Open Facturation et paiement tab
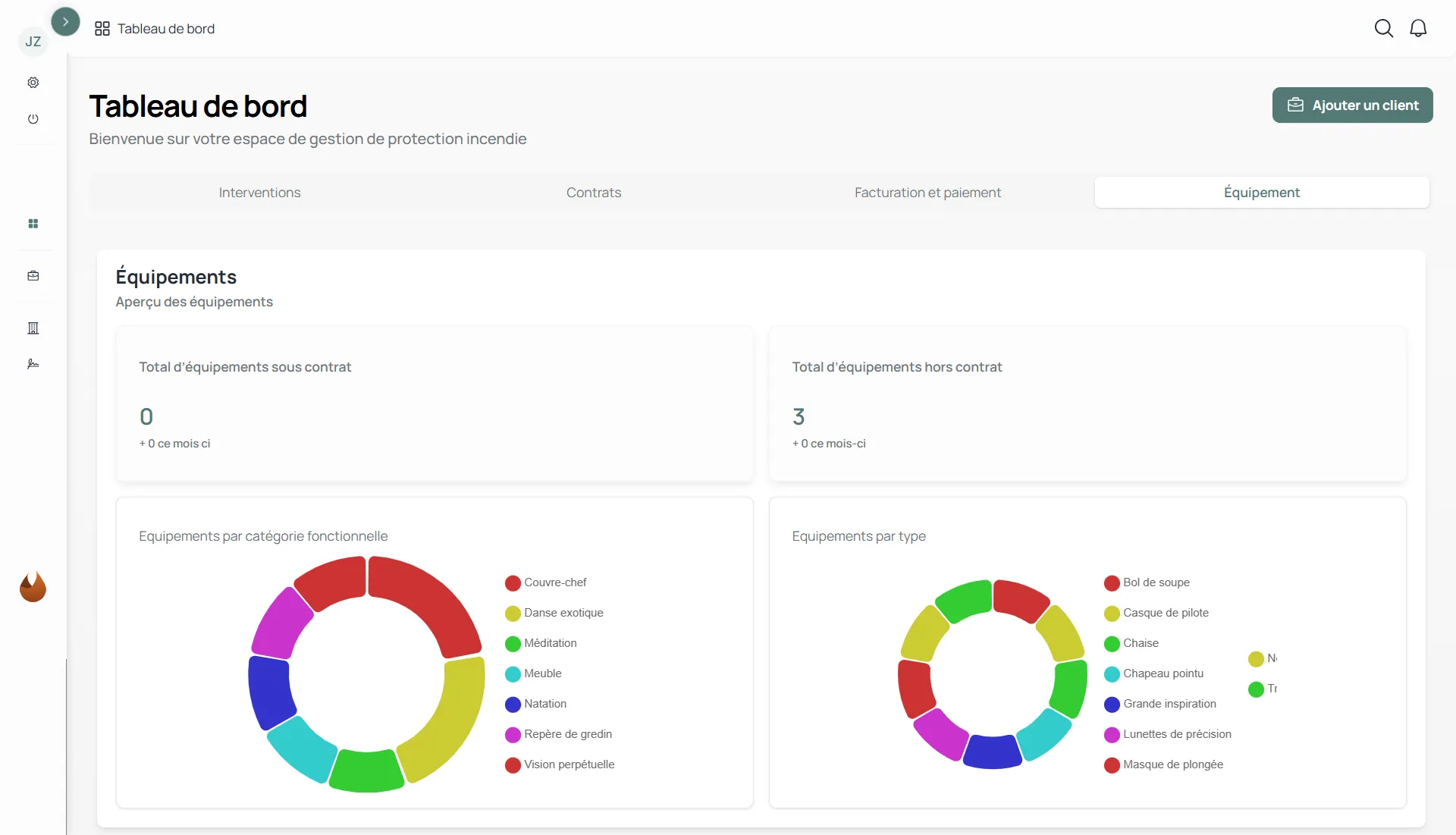 927,193
